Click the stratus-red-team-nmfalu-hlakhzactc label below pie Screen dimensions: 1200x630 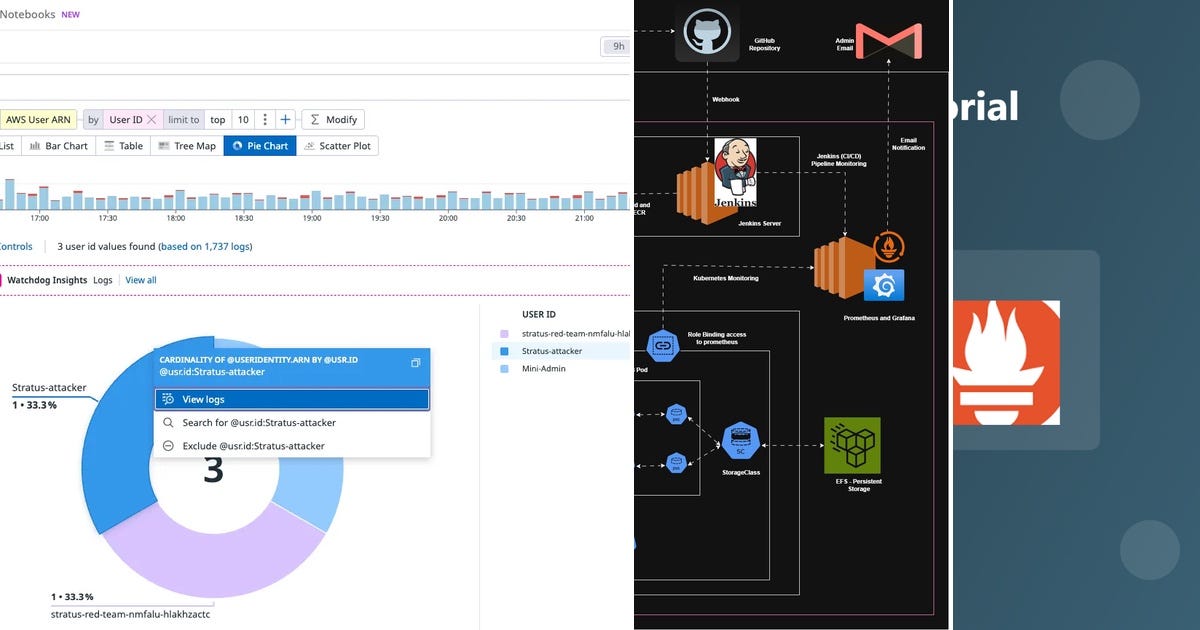(131, 613)
